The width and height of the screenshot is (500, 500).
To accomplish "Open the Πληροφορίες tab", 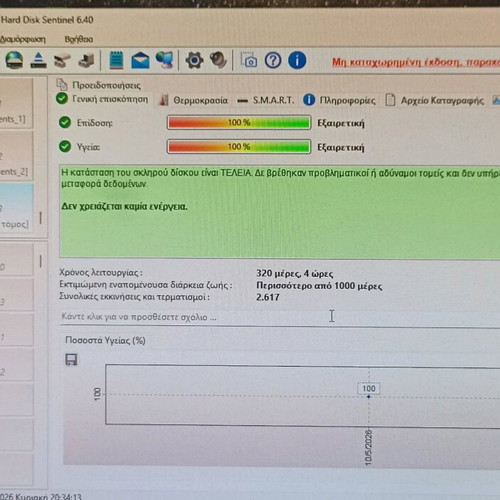I will [339, 100].
